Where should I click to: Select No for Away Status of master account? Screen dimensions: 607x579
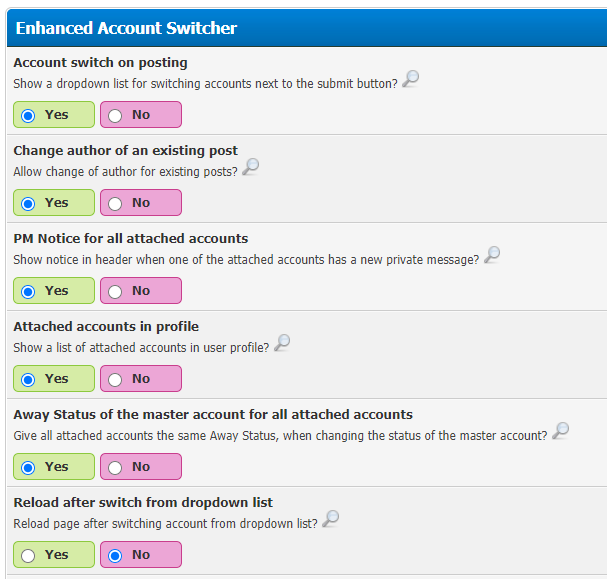click(x=141, y=466)
